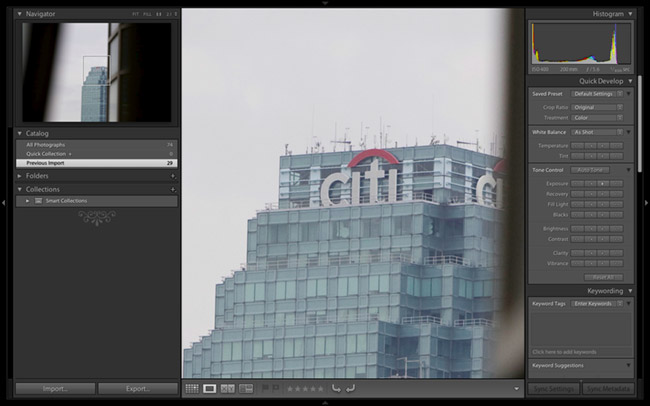Image resolution: width=650 pixels, height=406 pixels.
Task: Flag photo as pick
Action: 265,389
